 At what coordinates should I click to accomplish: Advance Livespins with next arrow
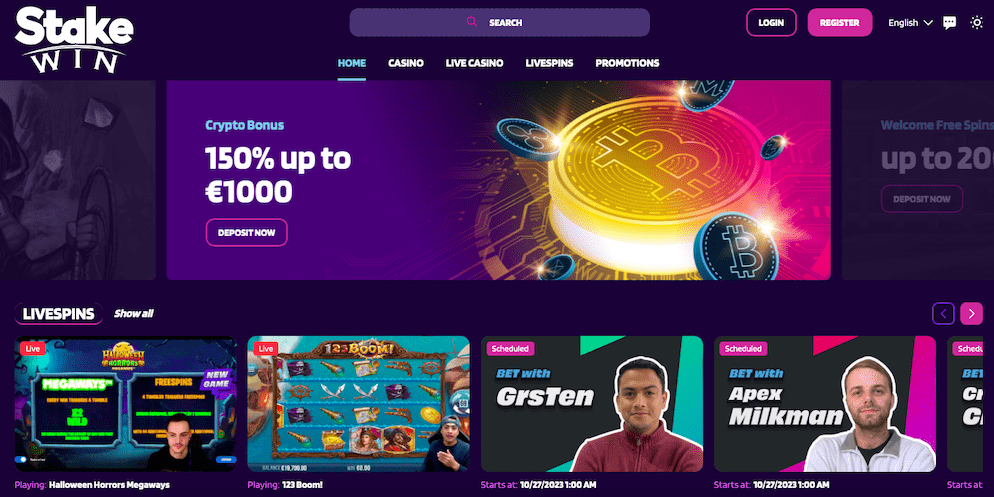click(x=971, y=313)
